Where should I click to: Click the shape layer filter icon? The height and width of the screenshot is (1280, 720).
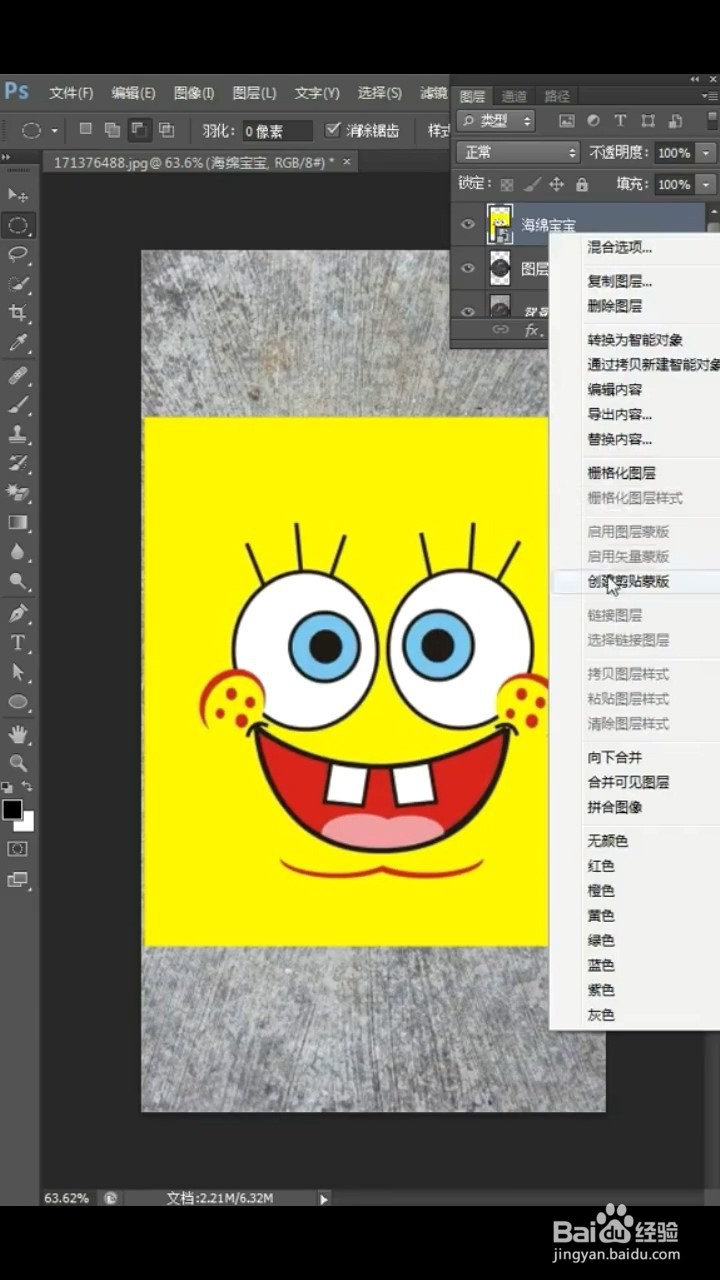(647, 121)
